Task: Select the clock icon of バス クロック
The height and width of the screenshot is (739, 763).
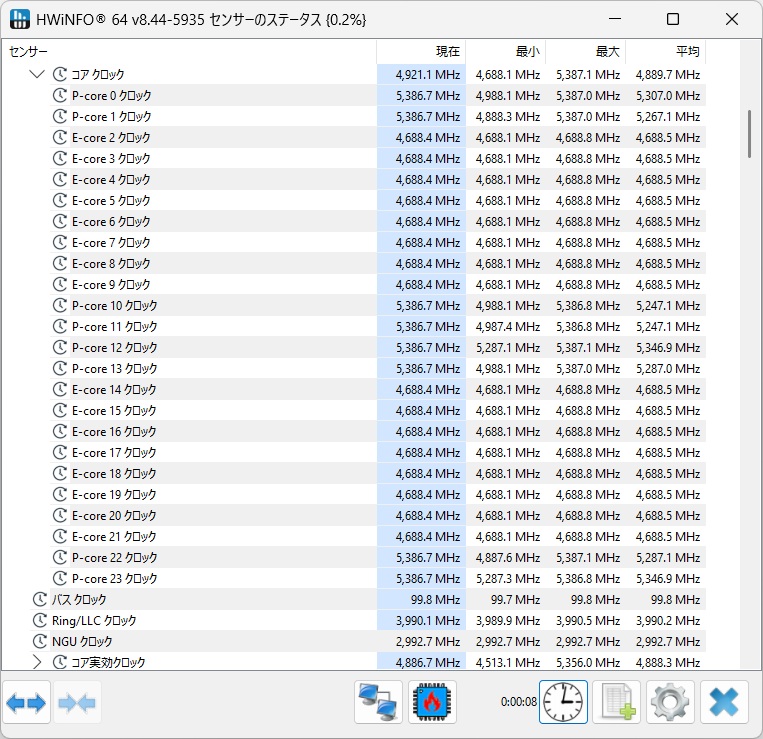Action: [x=39, y=599]
